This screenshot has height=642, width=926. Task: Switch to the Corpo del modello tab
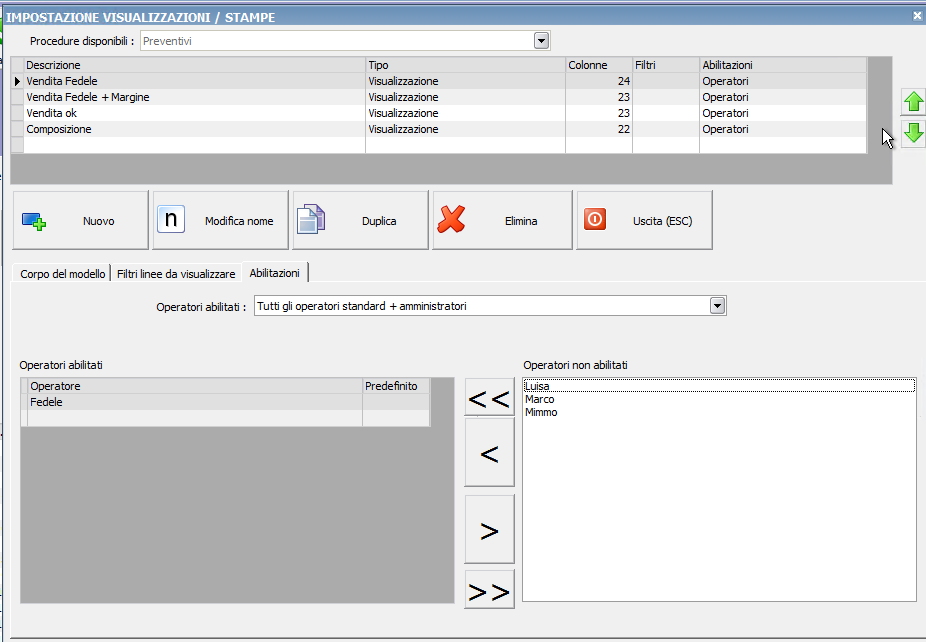(x=62, y=273)
